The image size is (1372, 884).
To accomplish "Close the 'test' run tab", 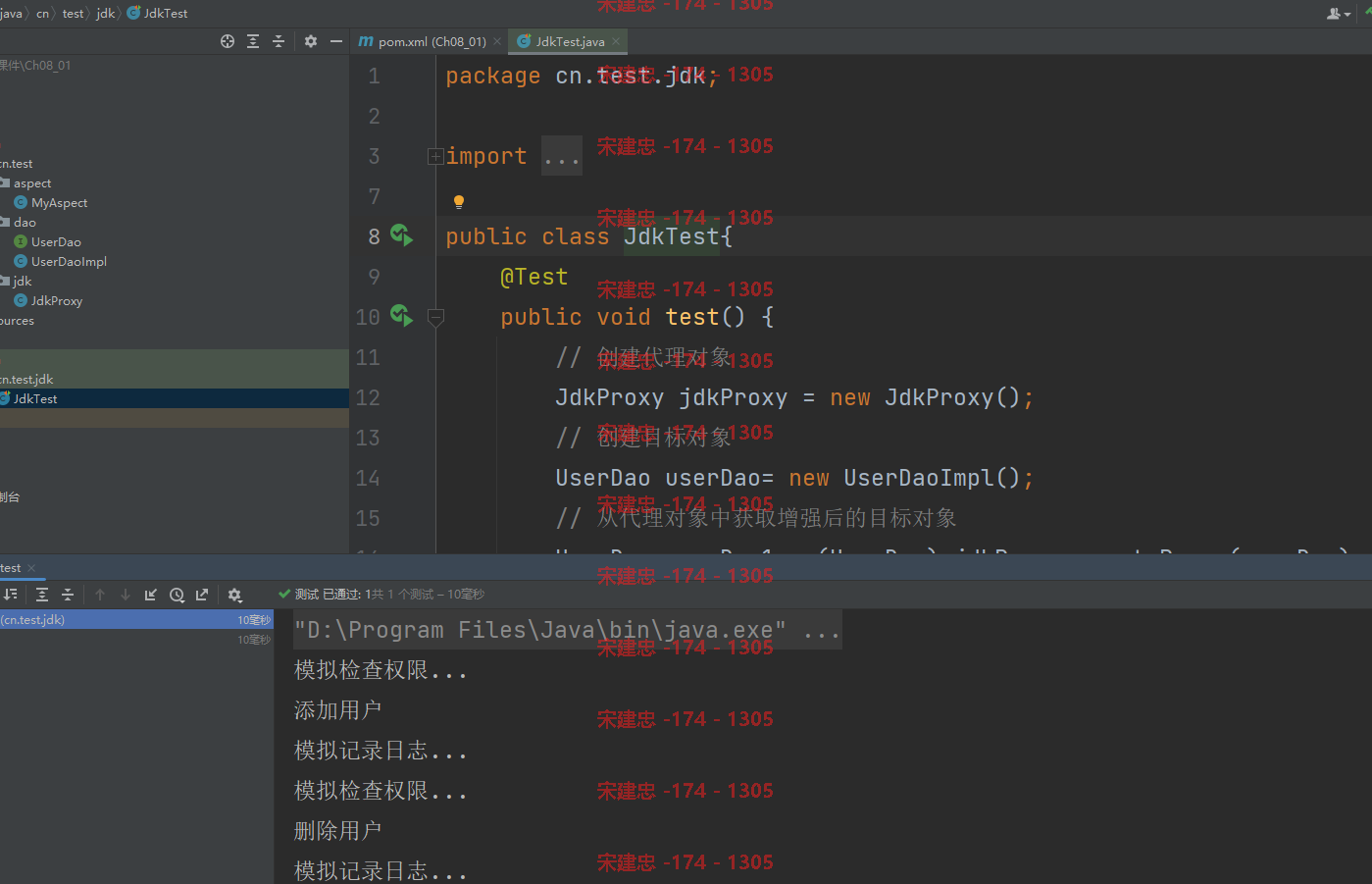I will (31, 568).
